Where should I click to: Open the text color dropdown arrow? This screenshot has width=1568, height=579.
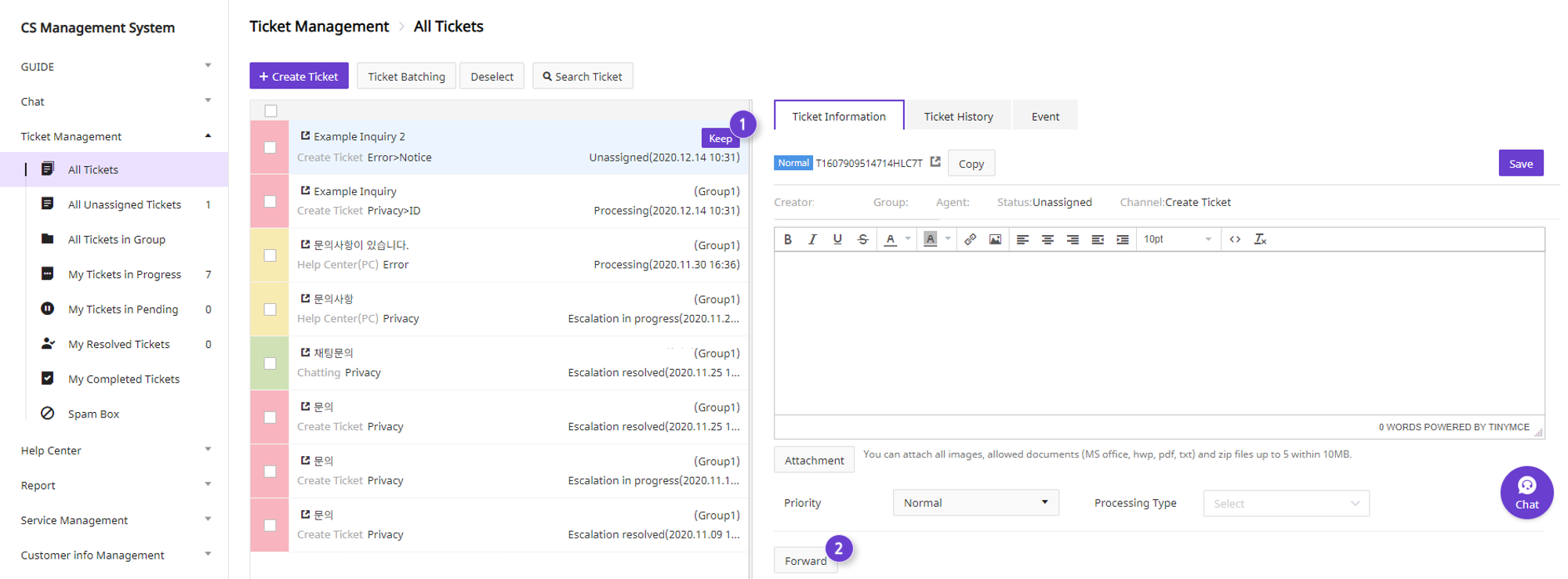pos(908,239)
